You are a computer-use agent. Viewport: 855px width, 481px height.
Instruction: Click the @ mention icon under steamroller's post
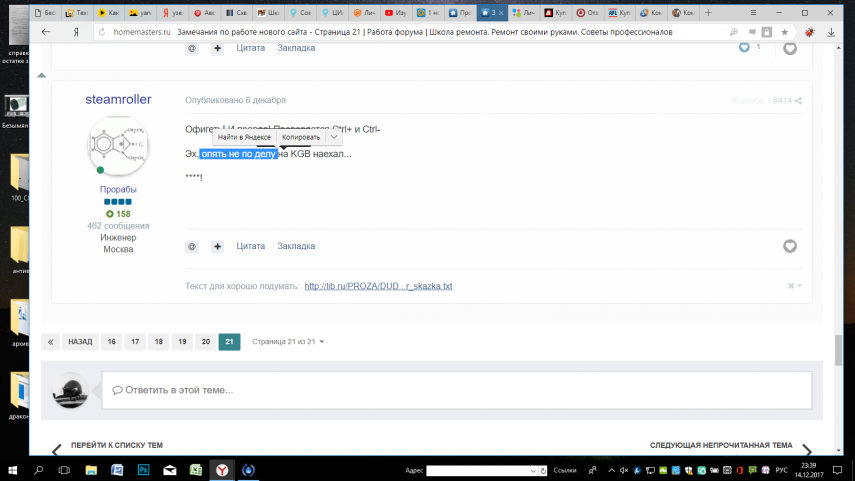(192, 246)
